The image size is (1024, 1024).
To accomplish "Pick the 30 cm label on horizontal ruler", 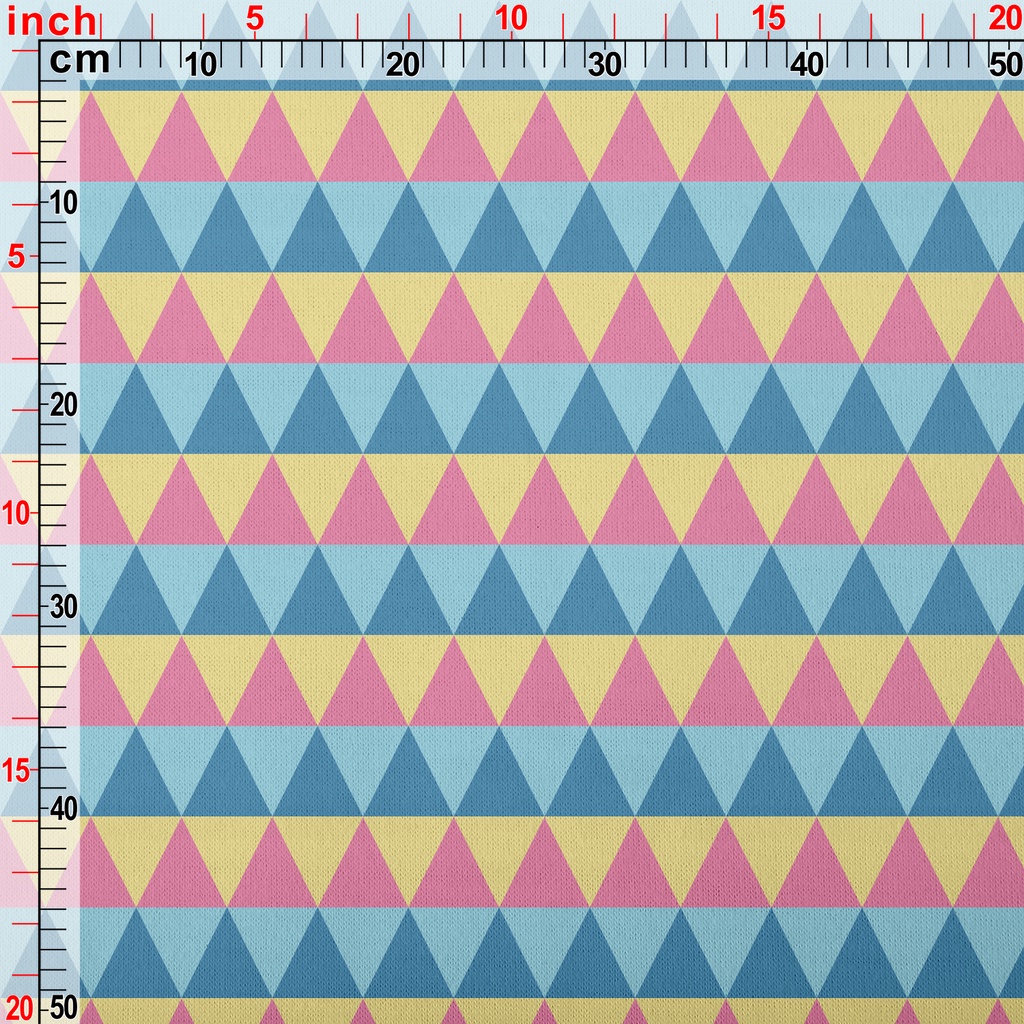I will coord(605,65).
